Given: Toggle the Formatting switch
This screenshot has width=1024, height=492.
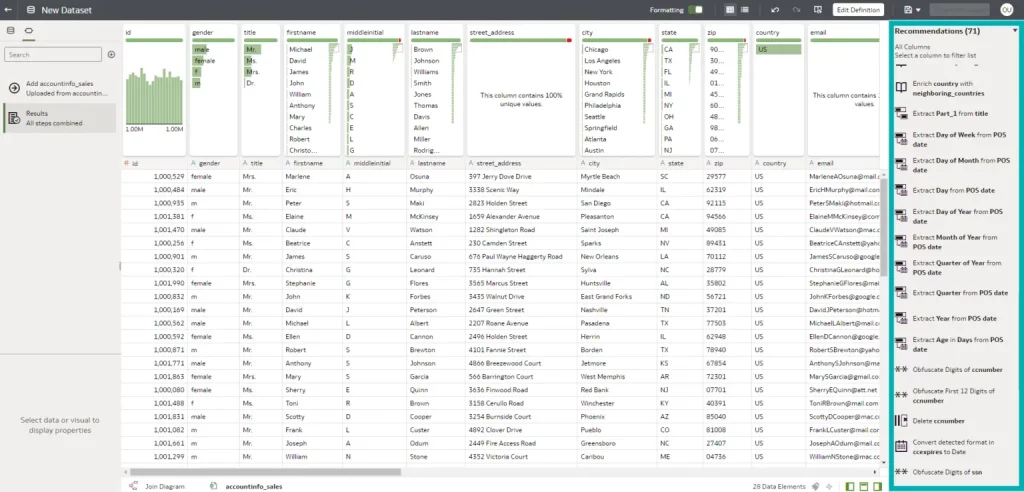Looking at the screenshot, I should (696, 9).
